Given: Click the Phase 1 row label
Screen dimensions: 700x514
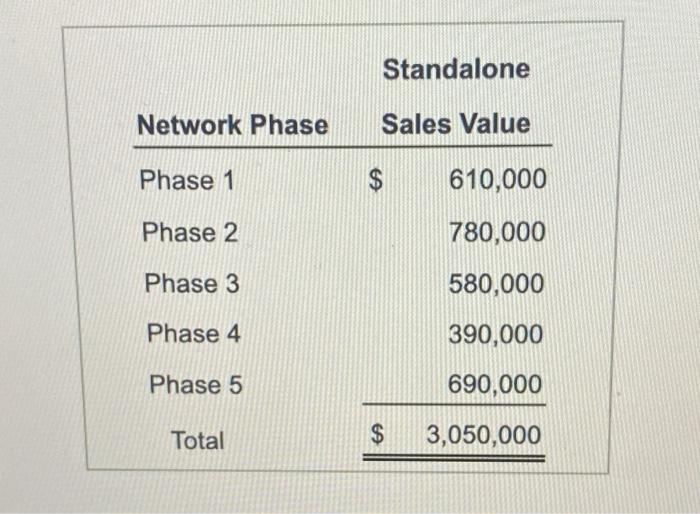Looking at the screenshot, I should pyautogui.click(x=187, y=180).
